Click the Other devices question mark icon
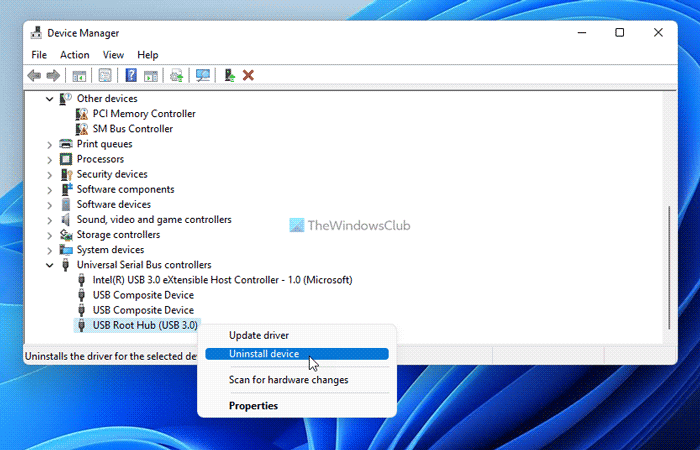 click(x=66, y=99)
